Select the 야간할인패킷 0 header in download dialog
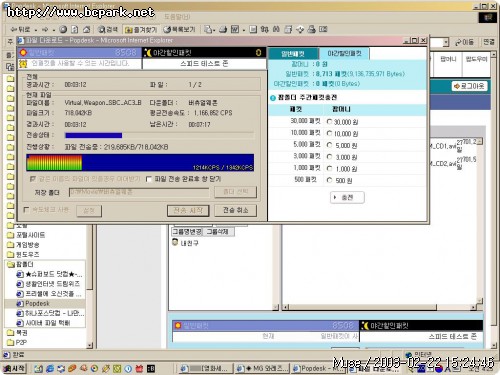Screen dimensions: 500x375 click(205, 53)
